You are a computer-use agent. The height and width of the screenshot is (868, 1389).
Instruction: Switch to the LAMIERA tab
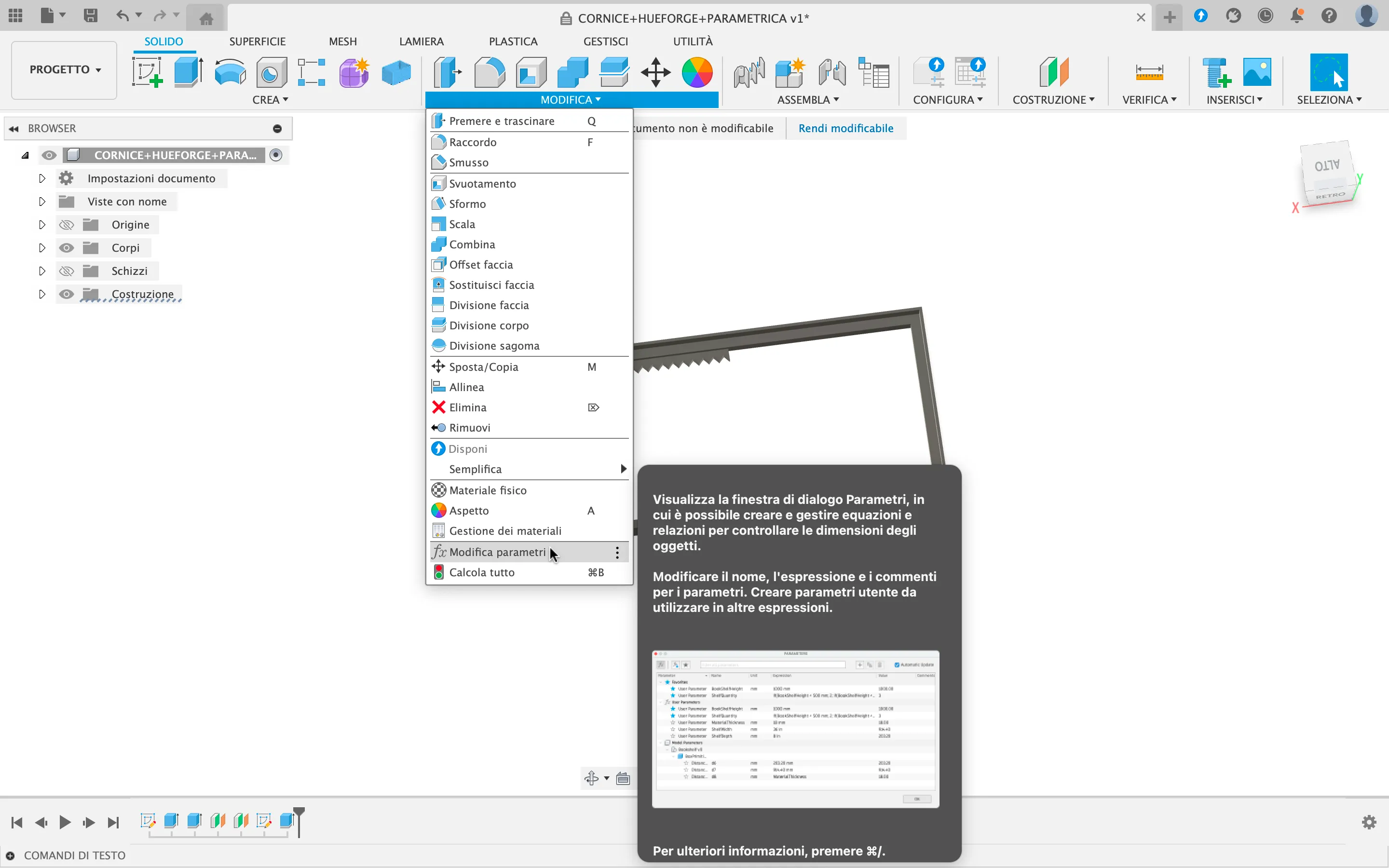pyautogui.click(x=422, y=41)
